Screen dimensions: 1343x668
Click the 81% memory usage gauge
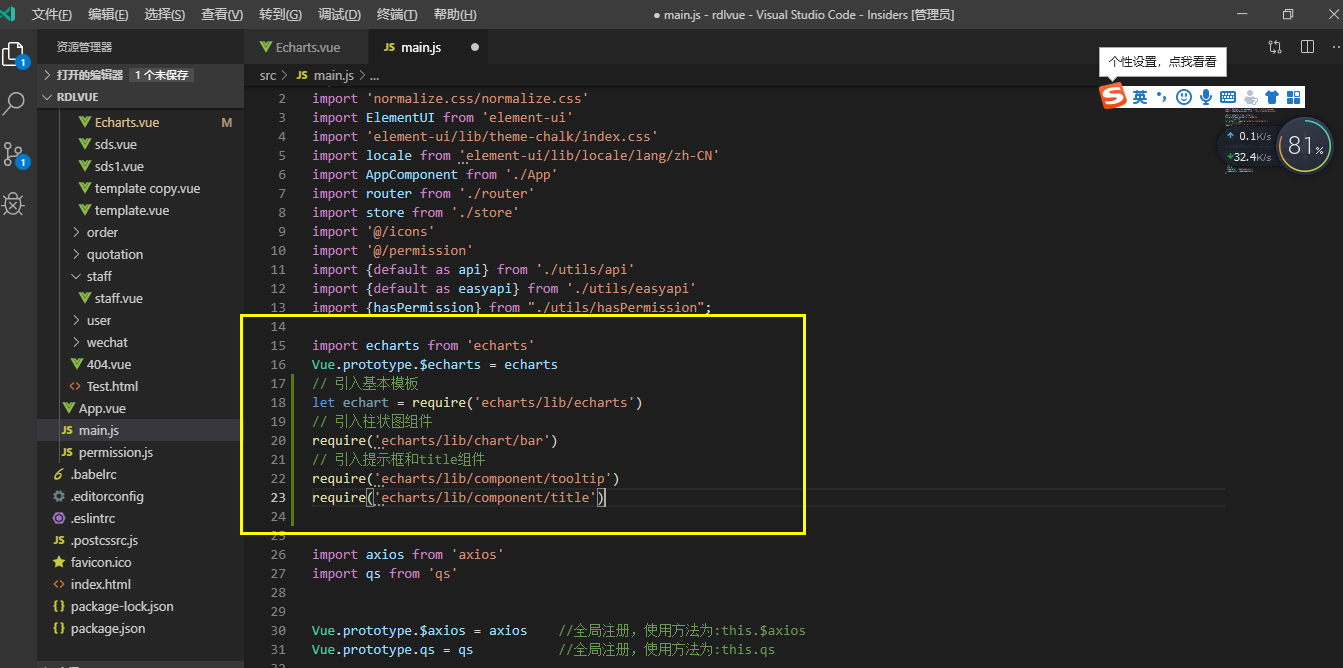coord(1305,146)
